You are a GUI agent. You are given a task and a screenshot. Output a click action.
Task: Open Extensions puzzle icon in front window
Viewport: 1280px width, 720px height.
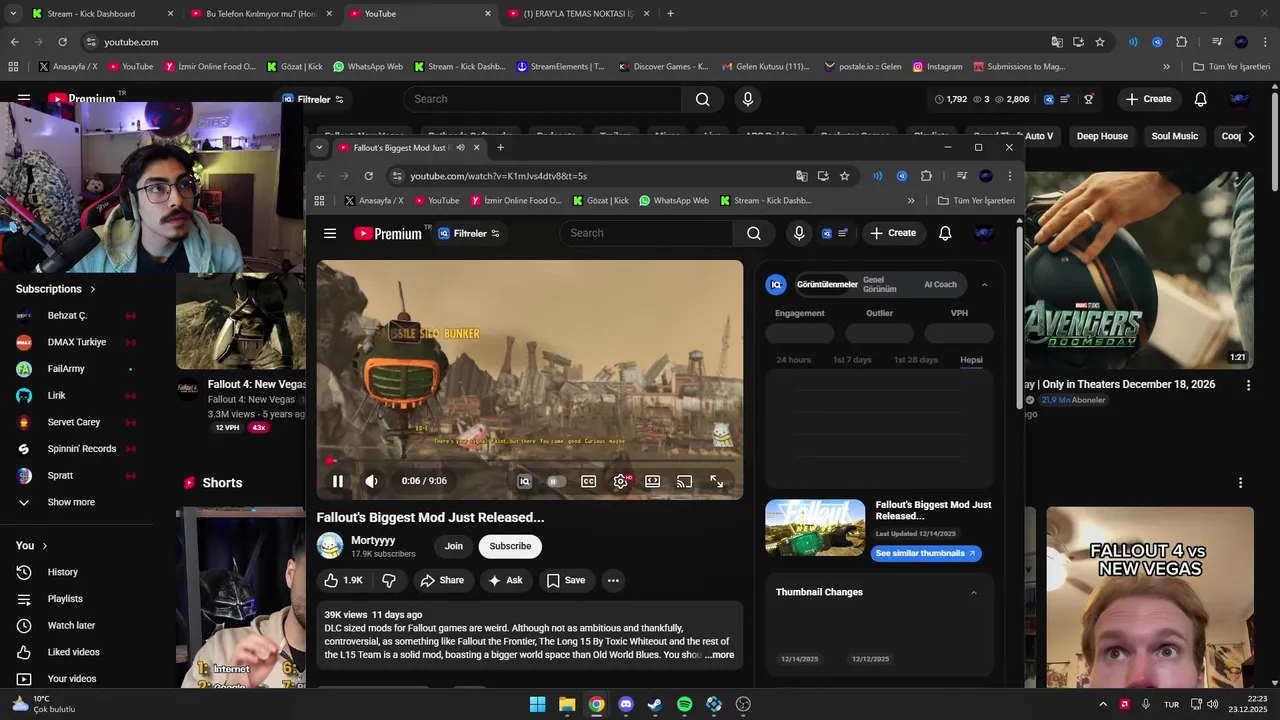coord(926,176)
